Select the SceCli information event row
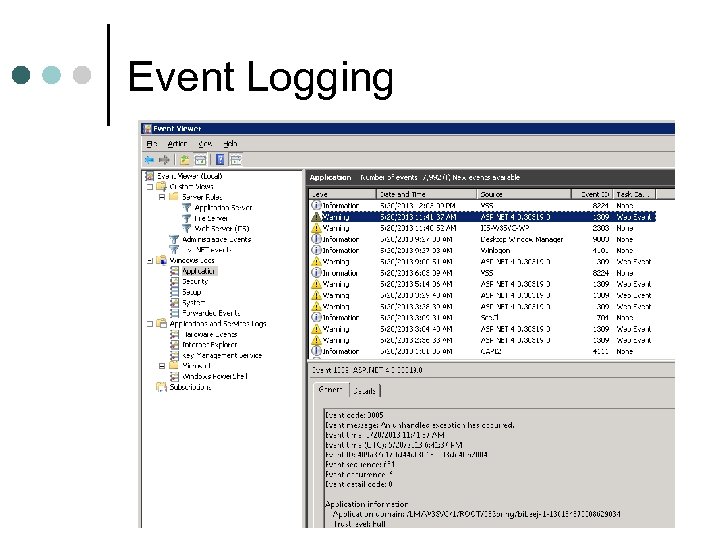Screen dimensions: 720x540 point(482,317)
